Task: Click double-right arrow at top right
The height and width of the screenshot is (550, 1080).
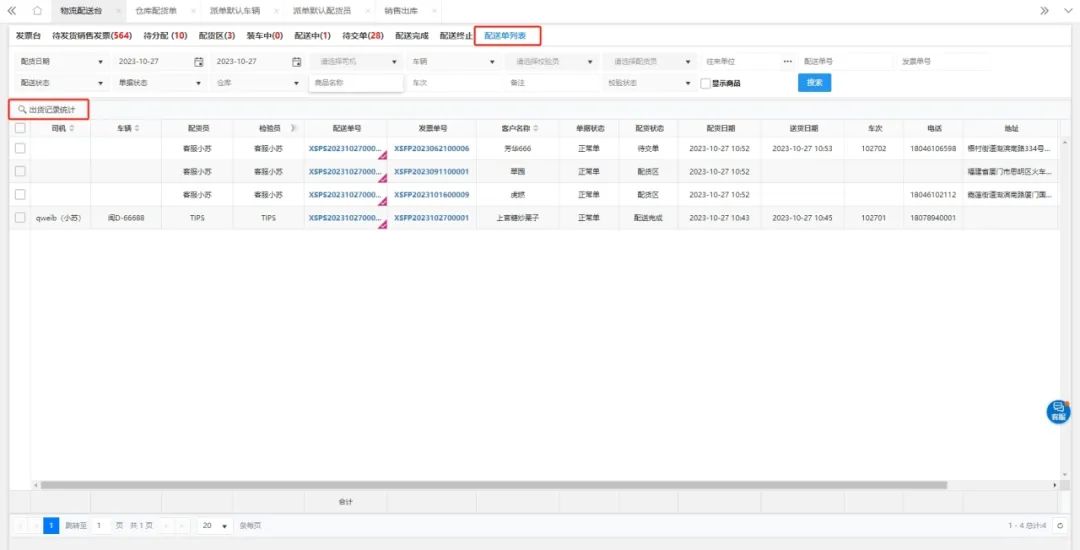Action: [x=1044, y=10]
